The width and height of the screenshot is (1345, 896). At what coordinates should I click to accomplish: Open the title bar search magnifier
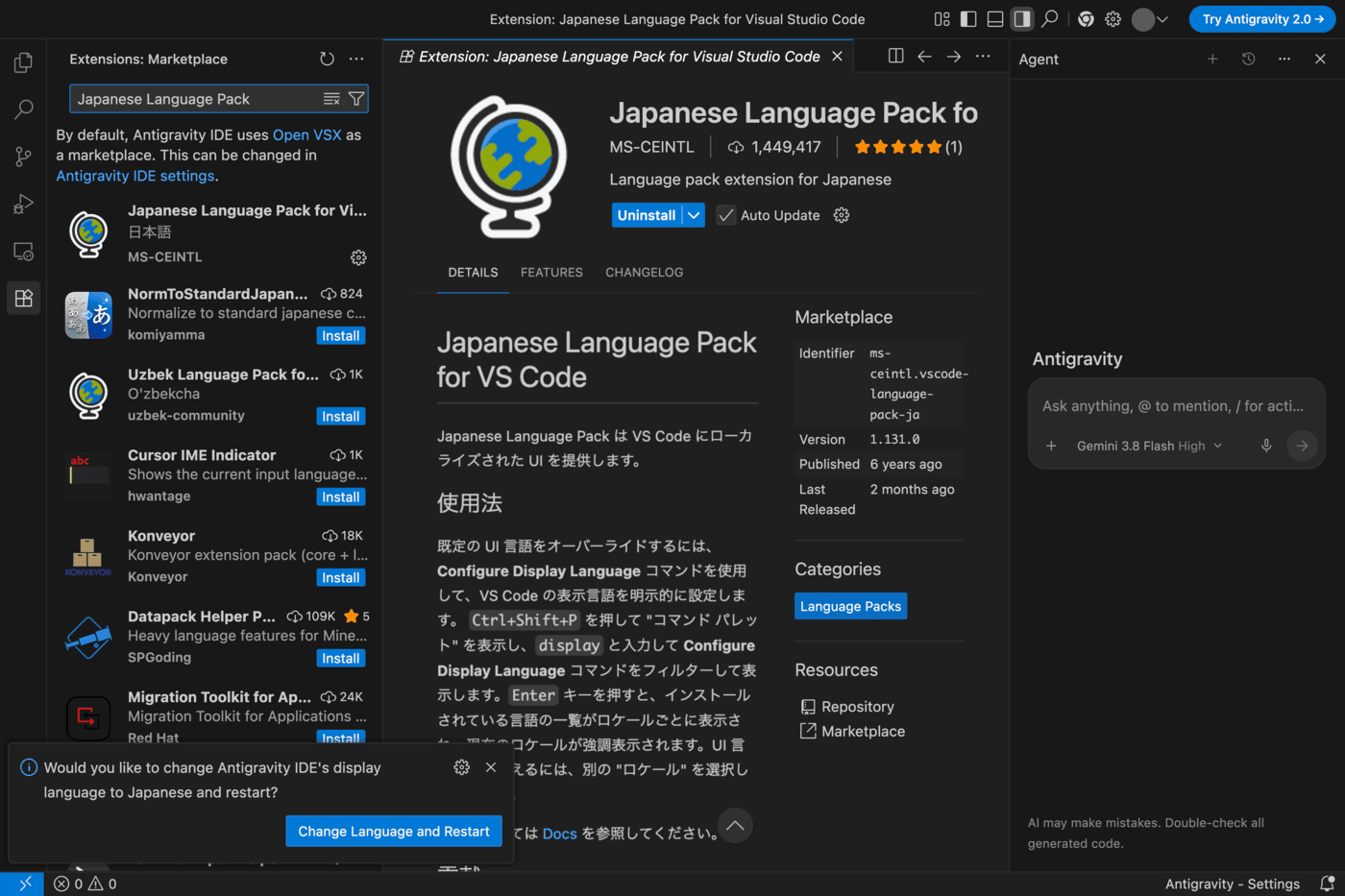[1050, 18]
